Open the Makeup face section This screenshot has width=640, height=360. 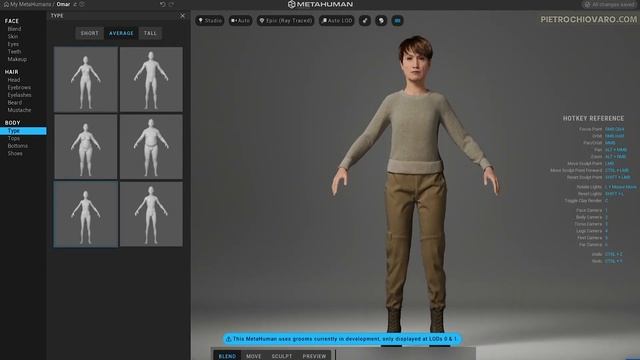tap(17, 59)
